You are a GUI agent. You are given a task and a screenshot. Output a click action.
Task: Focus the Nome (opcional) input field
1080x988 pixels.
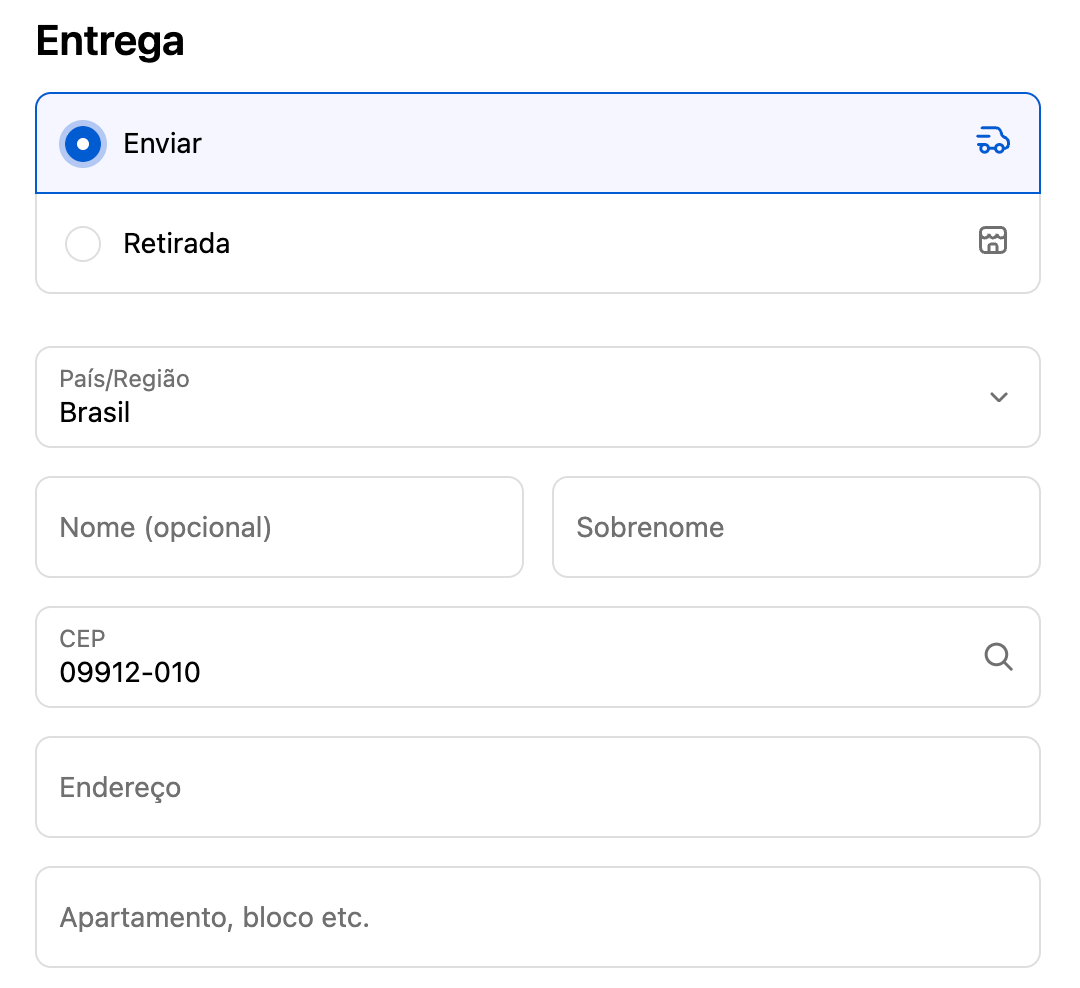pyautogui.click(x=279, y=527)
